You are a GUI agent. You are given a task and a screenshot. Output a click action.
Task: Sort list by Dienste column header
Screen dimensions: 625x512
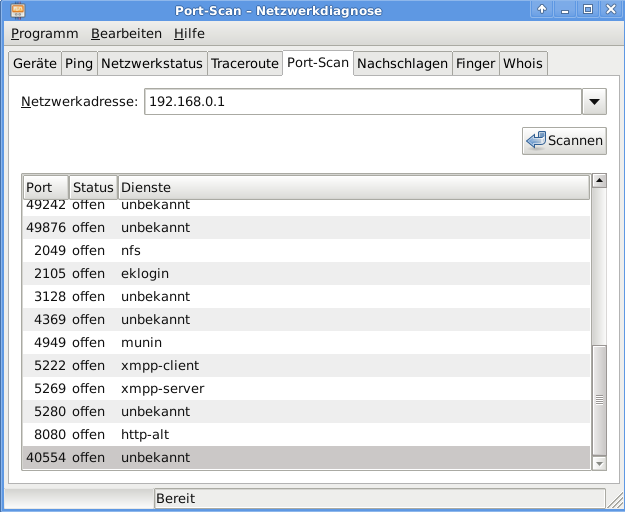pos(352,187)
